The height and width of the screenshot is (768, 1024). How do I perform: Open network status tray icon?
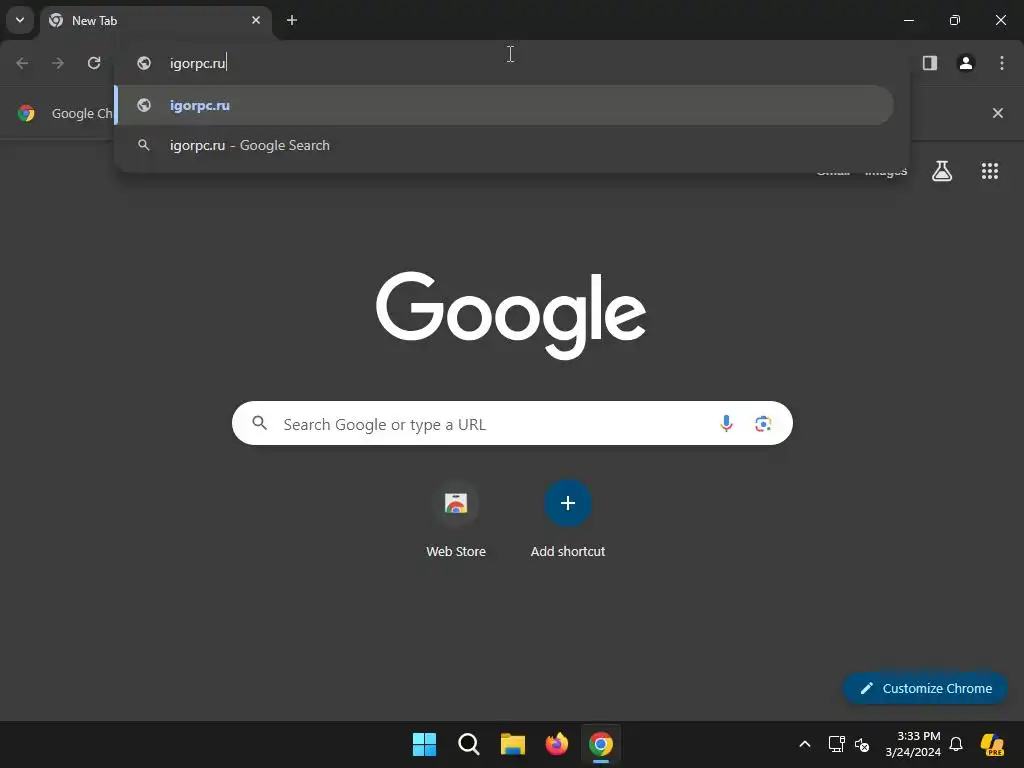click(x=837, y=744)
